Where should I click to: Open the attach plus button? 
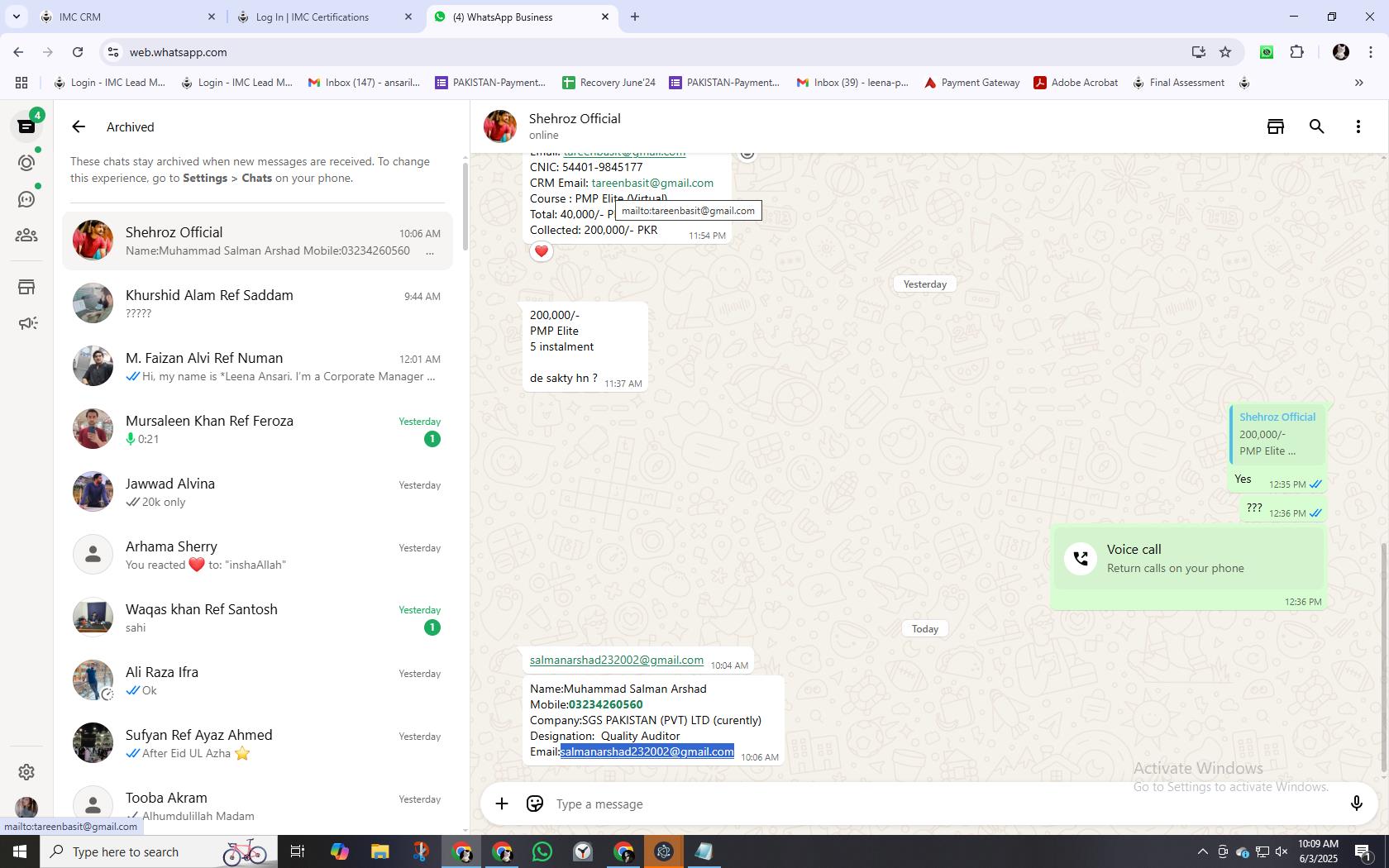tap(502, 804)
